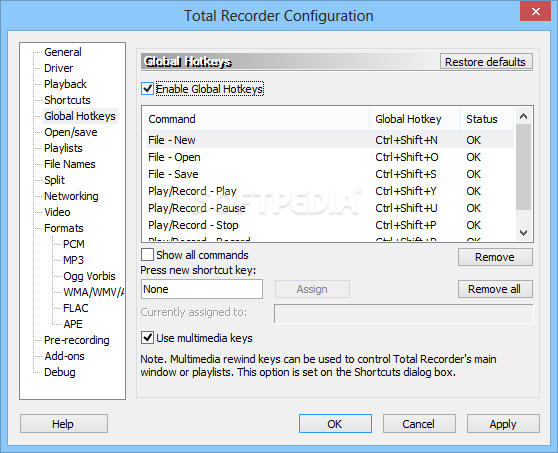This screenshot has width=558, height=453.
Task: Click Cancel to discard changes
Action: tap(419, 424)
